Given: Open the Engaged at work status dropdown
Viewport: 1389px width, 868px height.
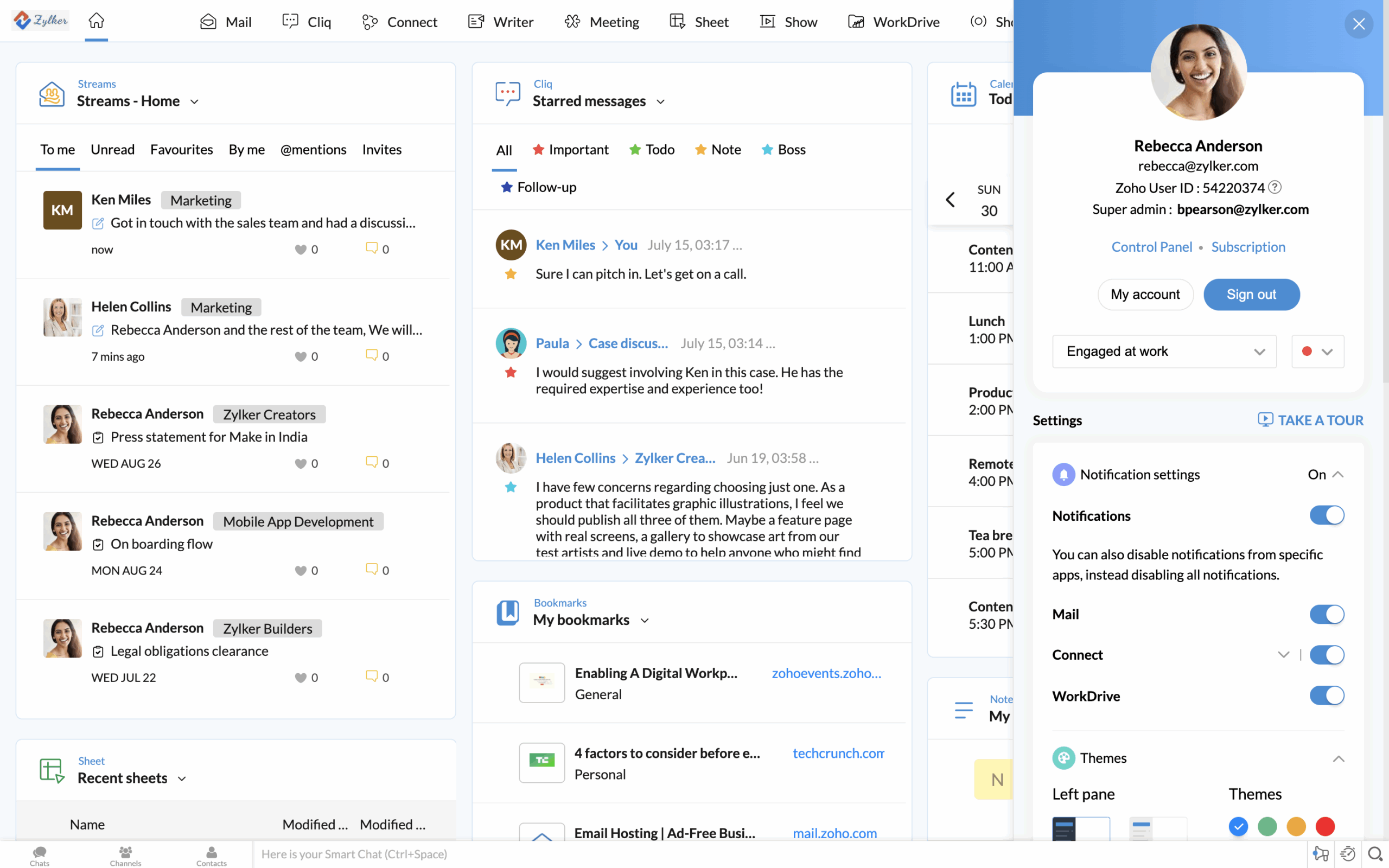Looking at the screenshot, I should click(x=1164, y=352).
